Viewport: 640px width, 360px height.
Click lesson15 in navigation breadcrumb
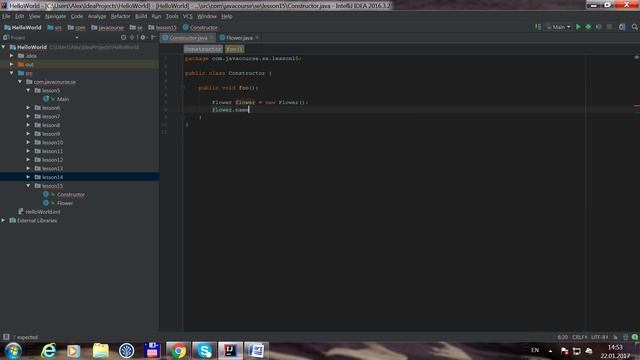(162, 27)
